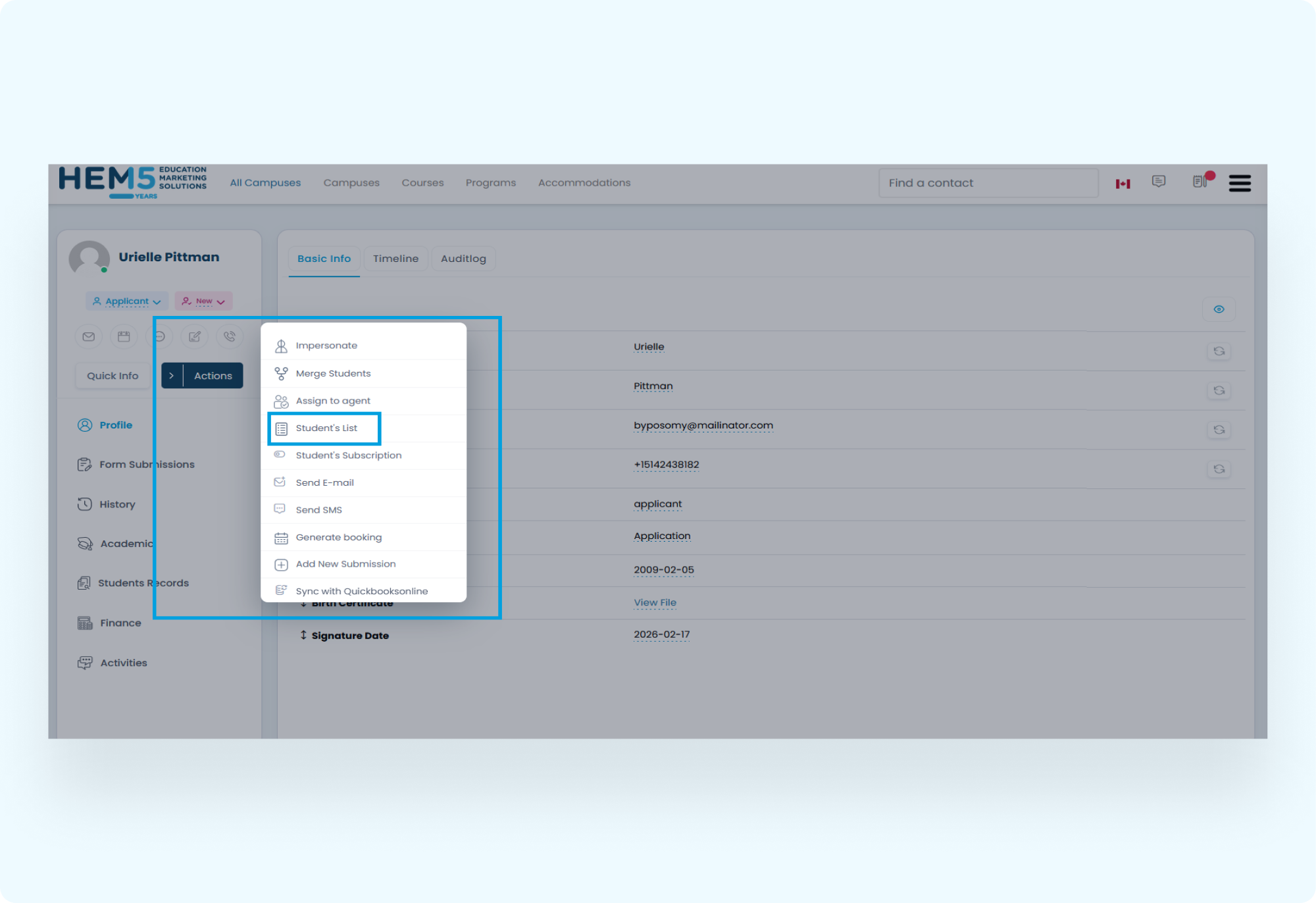
Task: Open the Auditlog tab
Action: coord(463,258)
